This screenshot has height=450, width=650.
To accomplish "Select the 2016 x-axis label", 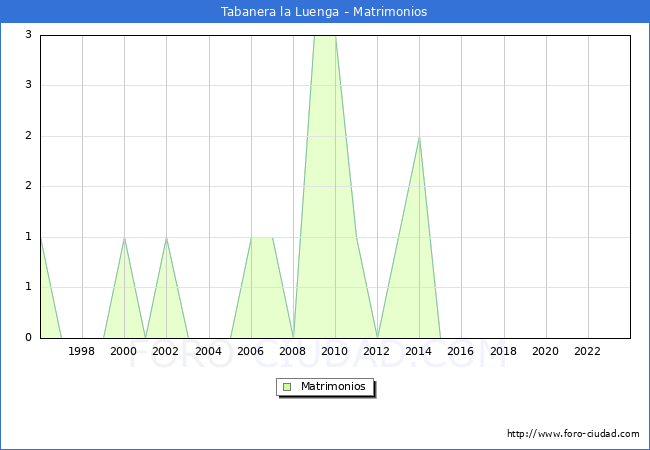I will [461, 351].
